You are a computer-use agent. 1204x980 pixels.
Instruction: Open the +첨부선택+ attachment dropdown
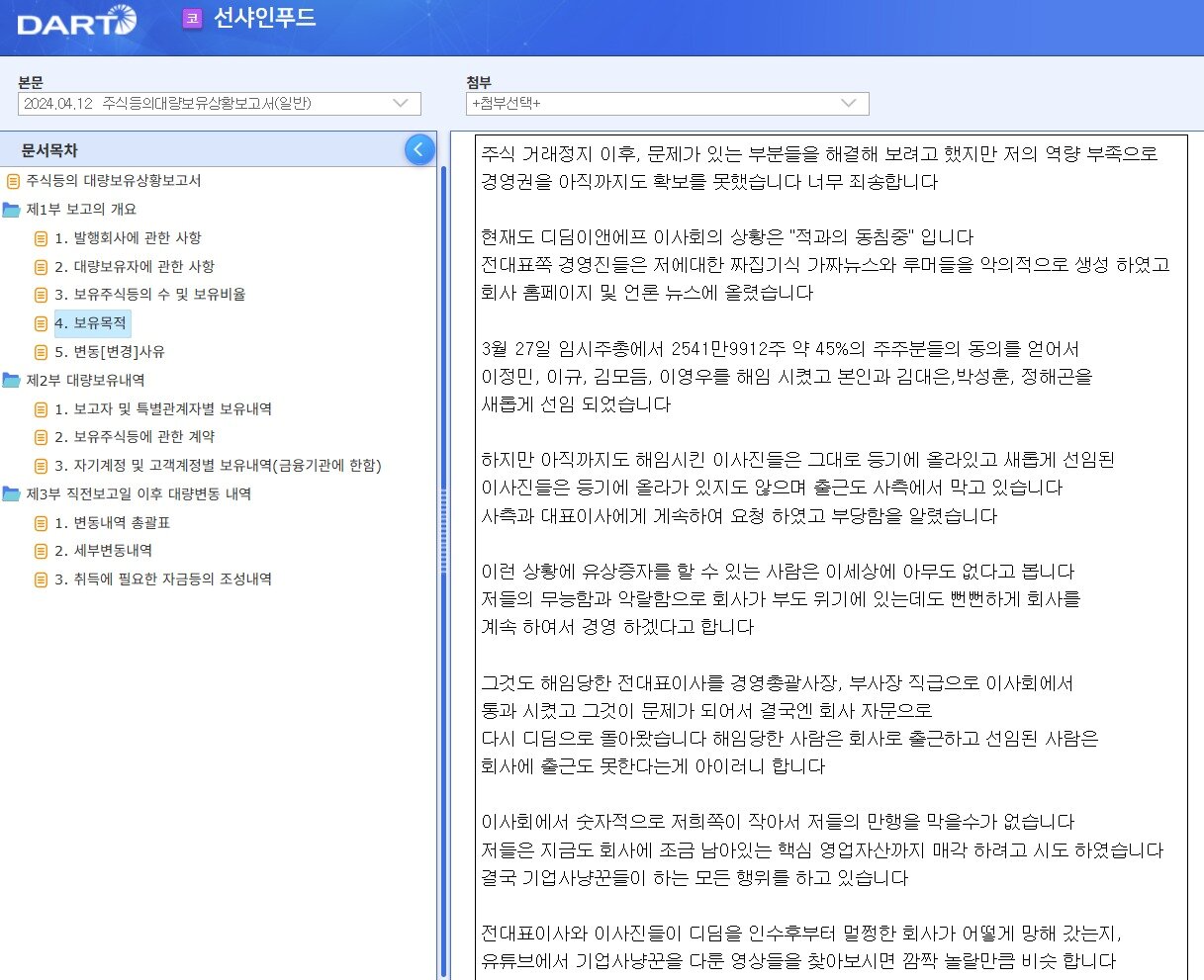[848, 103]
